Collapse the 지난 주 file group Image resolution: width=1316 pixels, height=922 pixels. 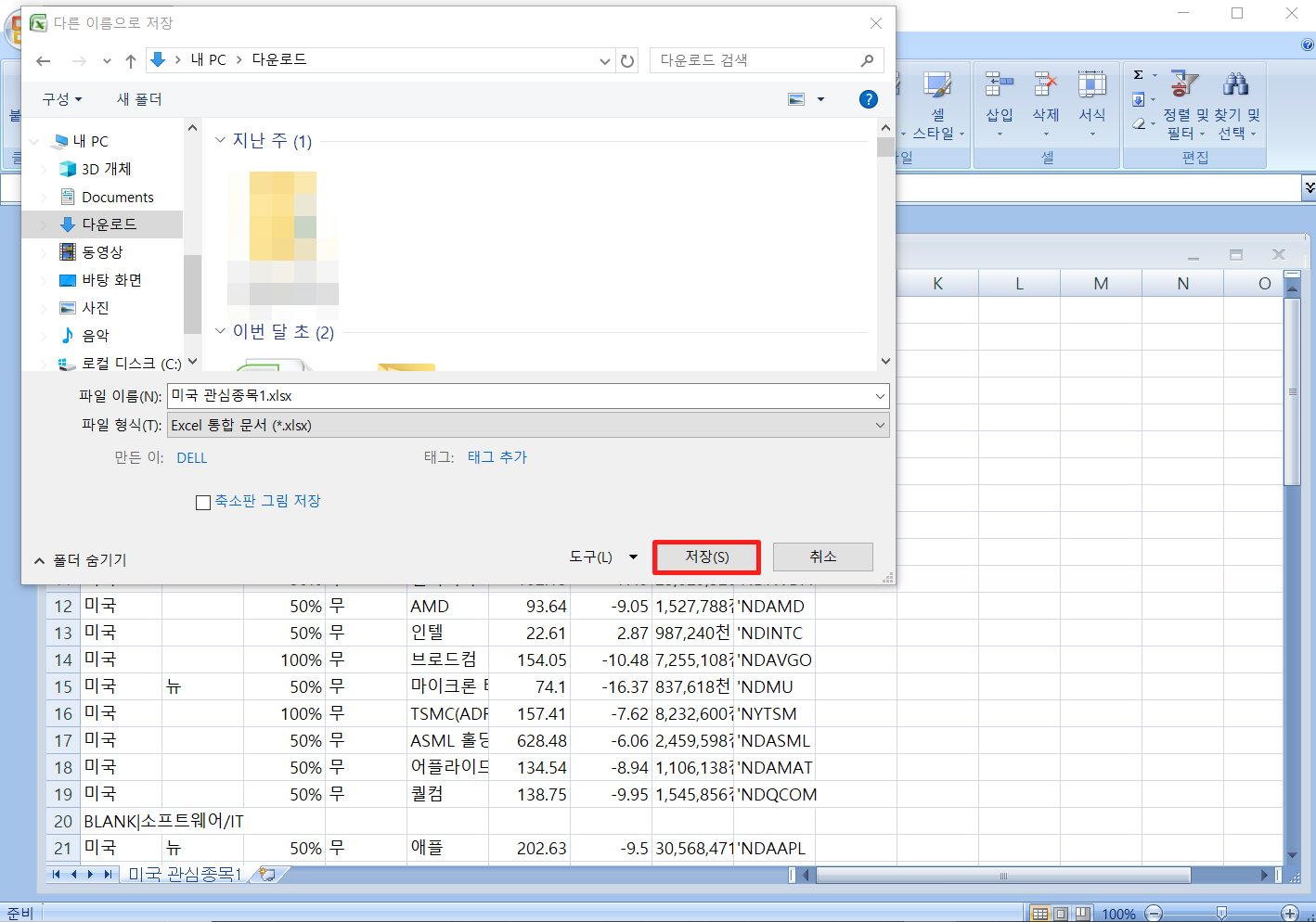[220, 140]
